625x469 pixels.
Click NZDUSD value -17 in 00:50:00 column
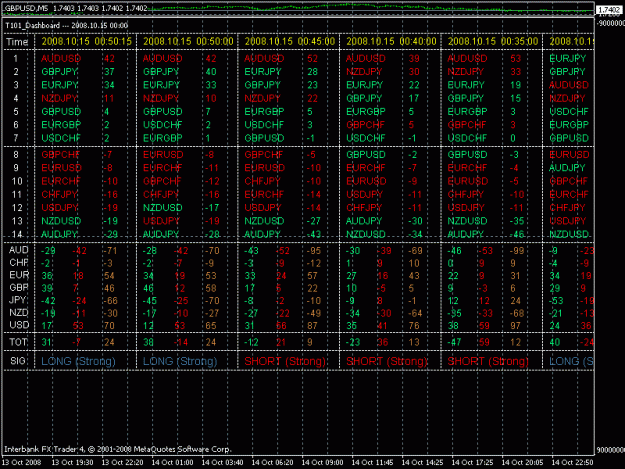[x=212, y=208]
